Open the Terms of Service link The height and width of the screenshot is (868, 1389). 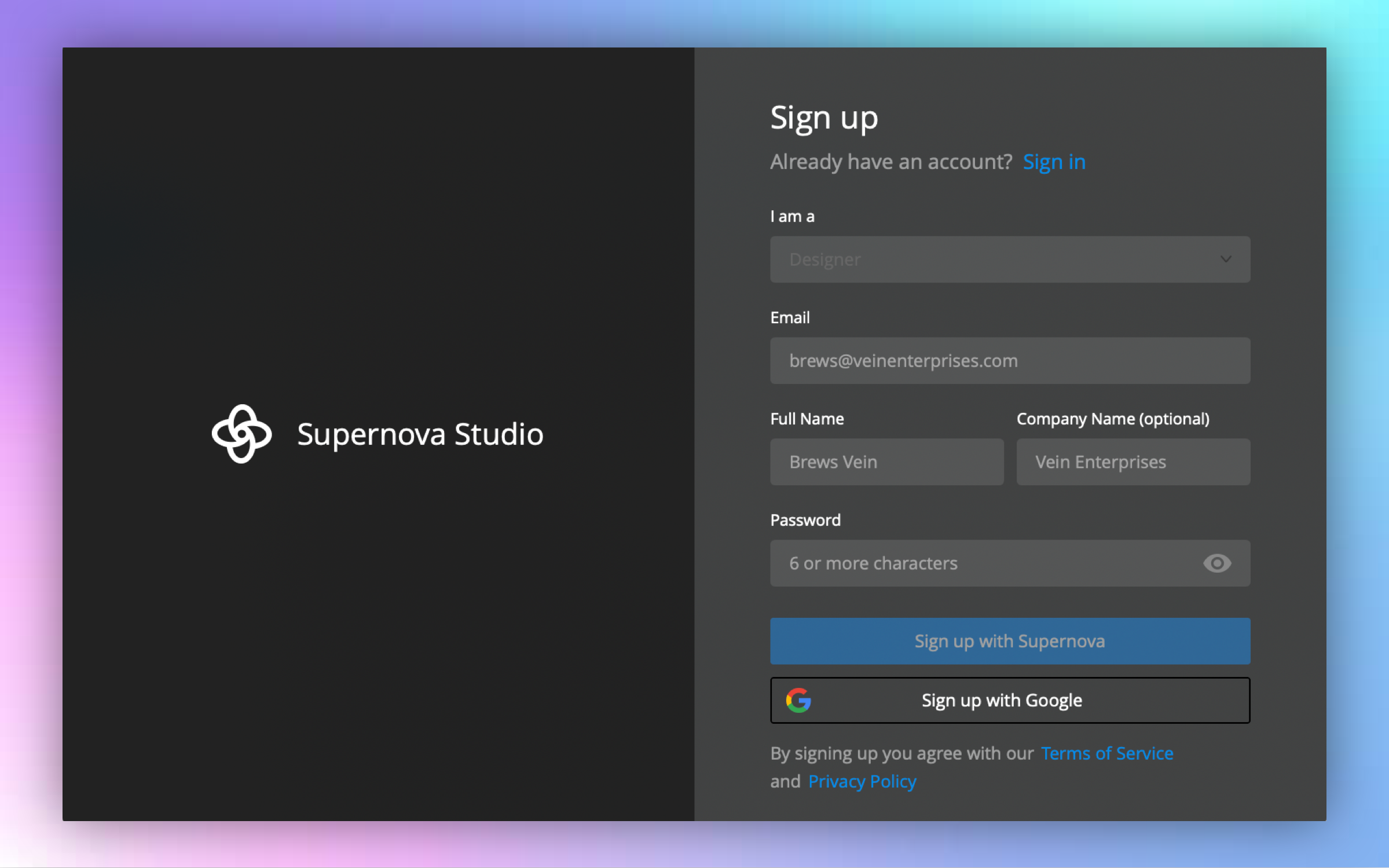1106,753
